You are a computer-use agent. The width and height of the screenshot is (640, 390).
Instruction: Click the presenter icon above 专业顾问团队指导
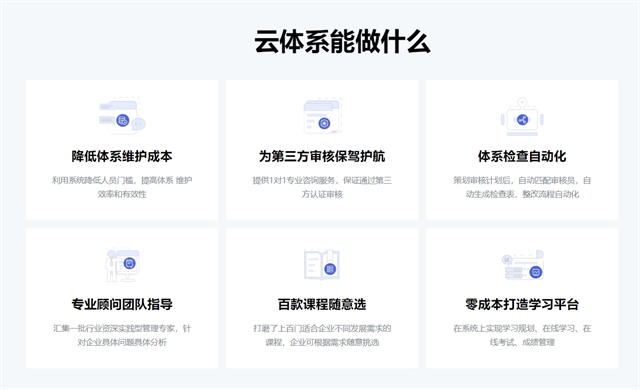point(122,265)
